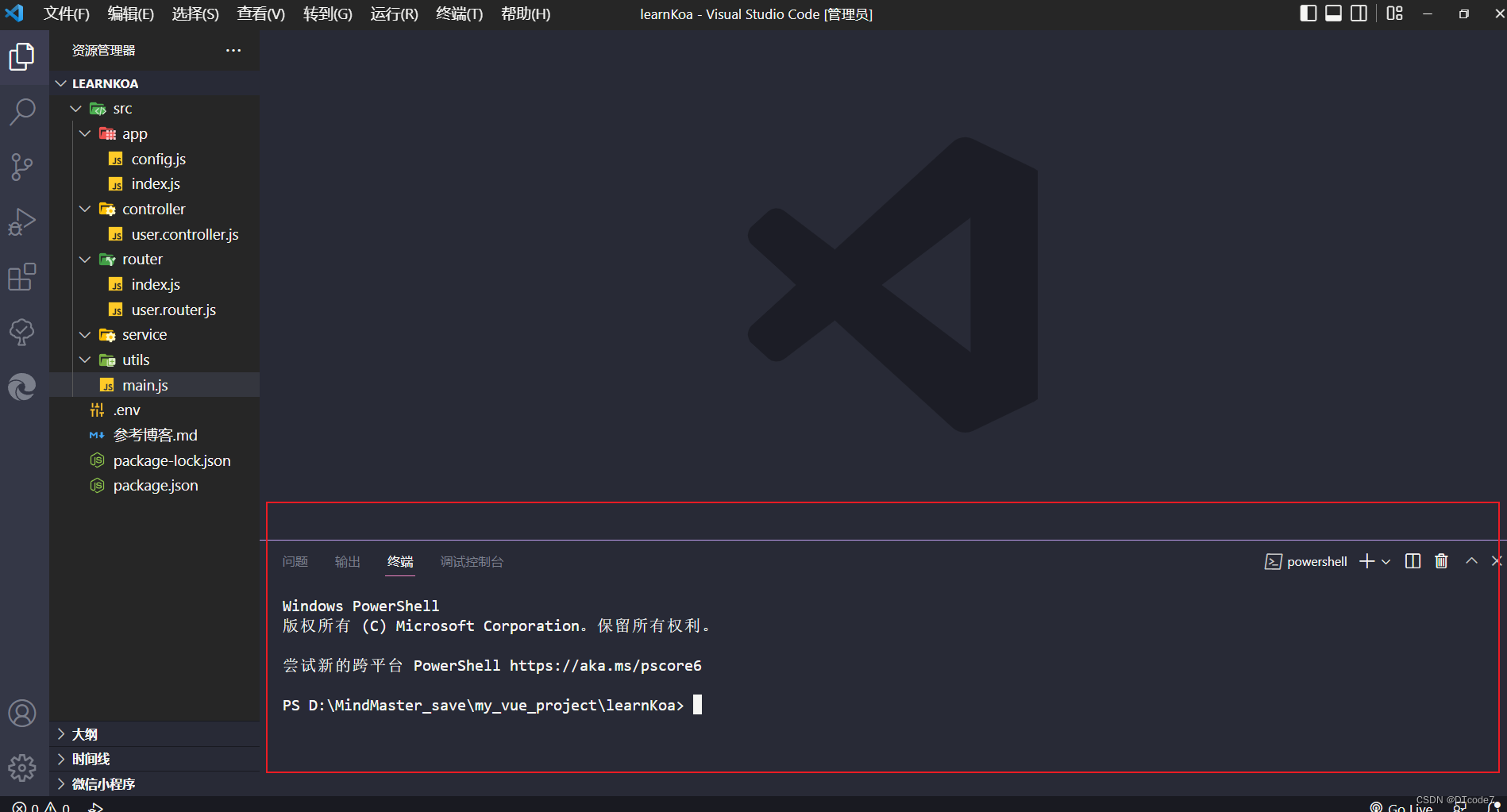Click Customize Layout icon in title bar
1507x812 pixels.
point(1394,13)
